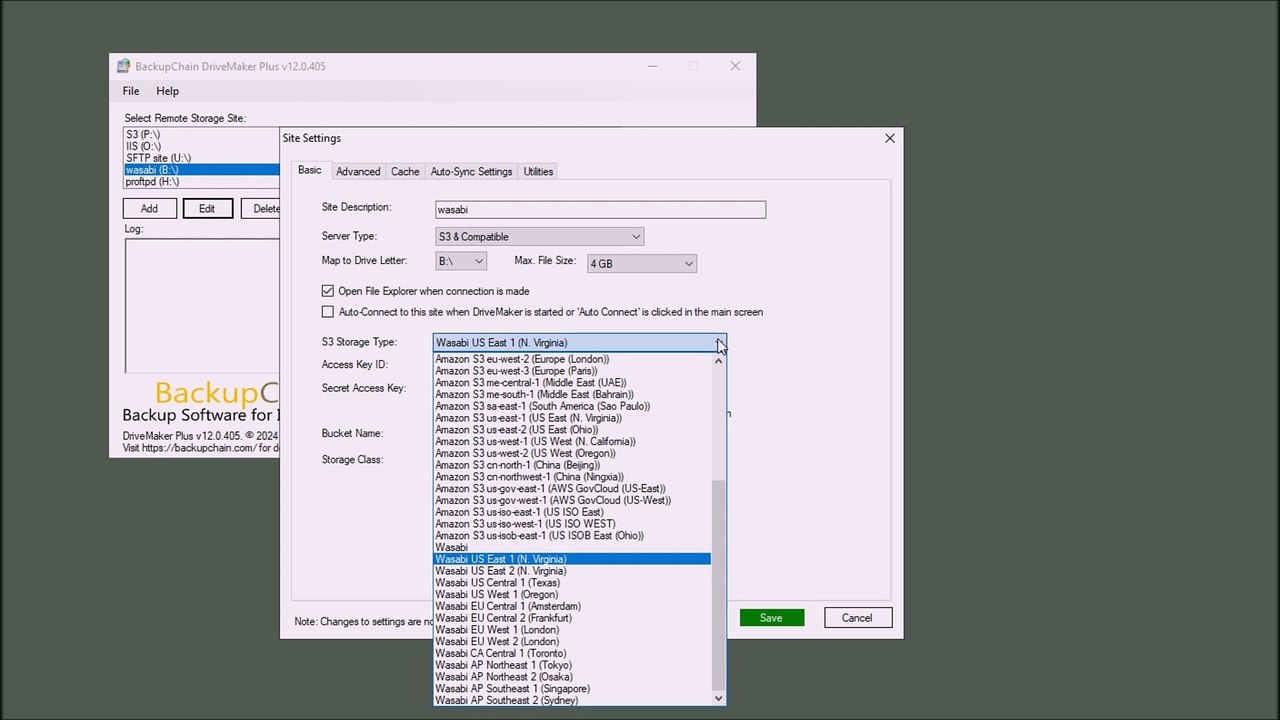Close the Site Settings dialog
Screen dimensions: 1280x720
tap(889, 138)
